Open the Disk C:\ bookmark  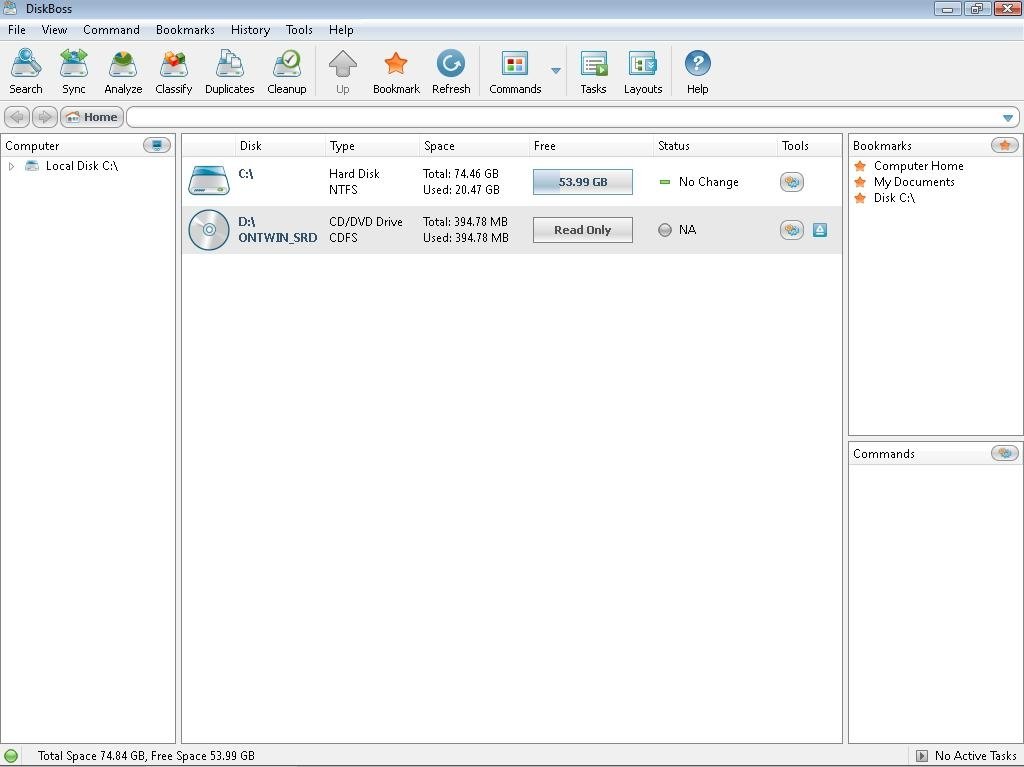(894, 197)
